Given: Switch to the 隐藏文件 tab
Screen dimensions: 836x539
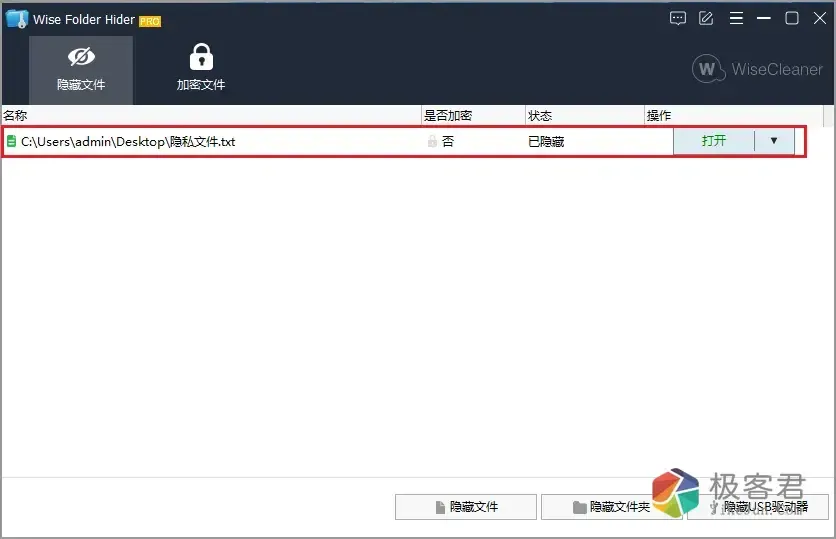Looking at the screenshot, I should (x=81, y=70).
